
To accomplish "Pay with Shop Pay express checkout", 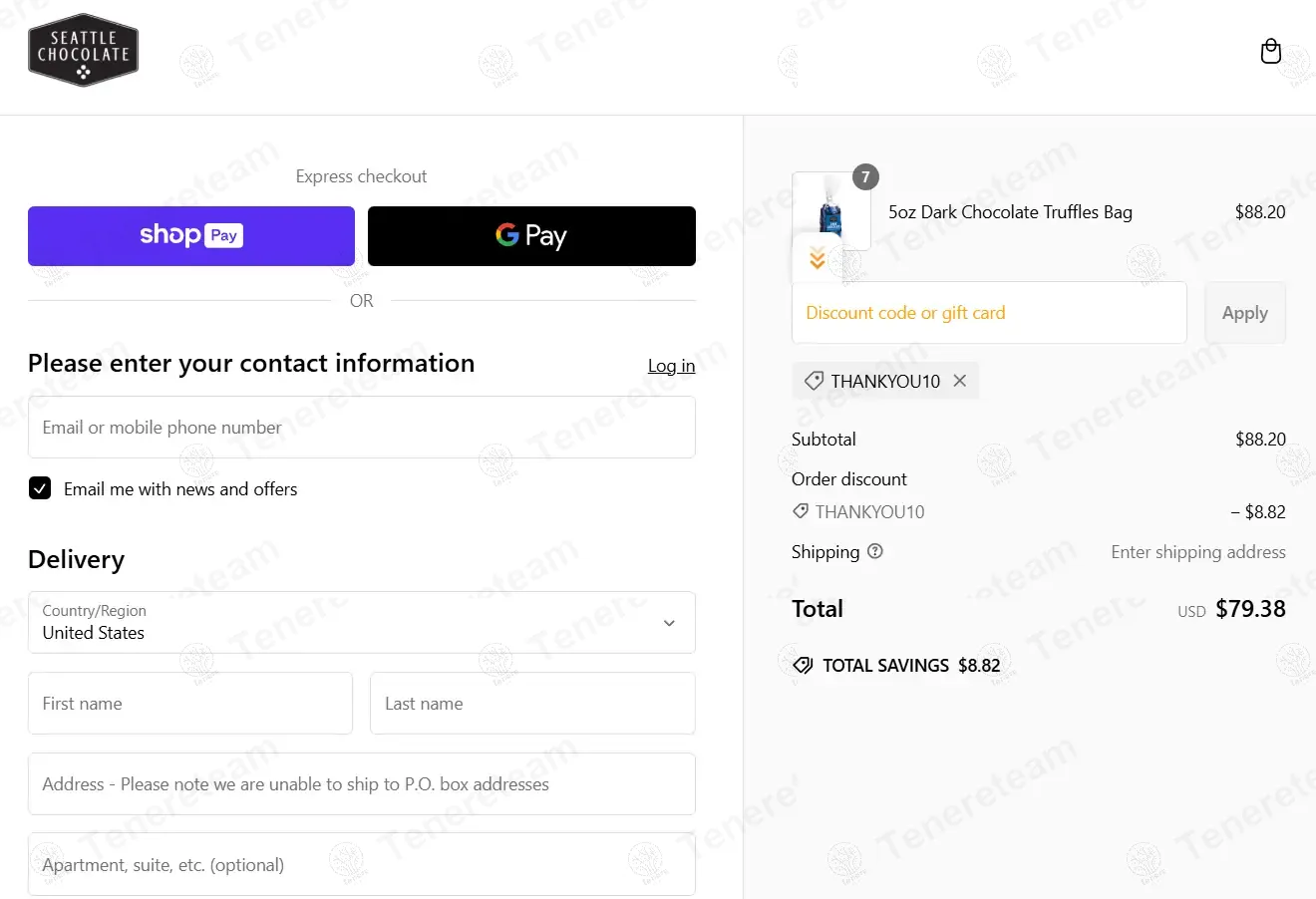I will pyautogui.click(x=191, y=236).
